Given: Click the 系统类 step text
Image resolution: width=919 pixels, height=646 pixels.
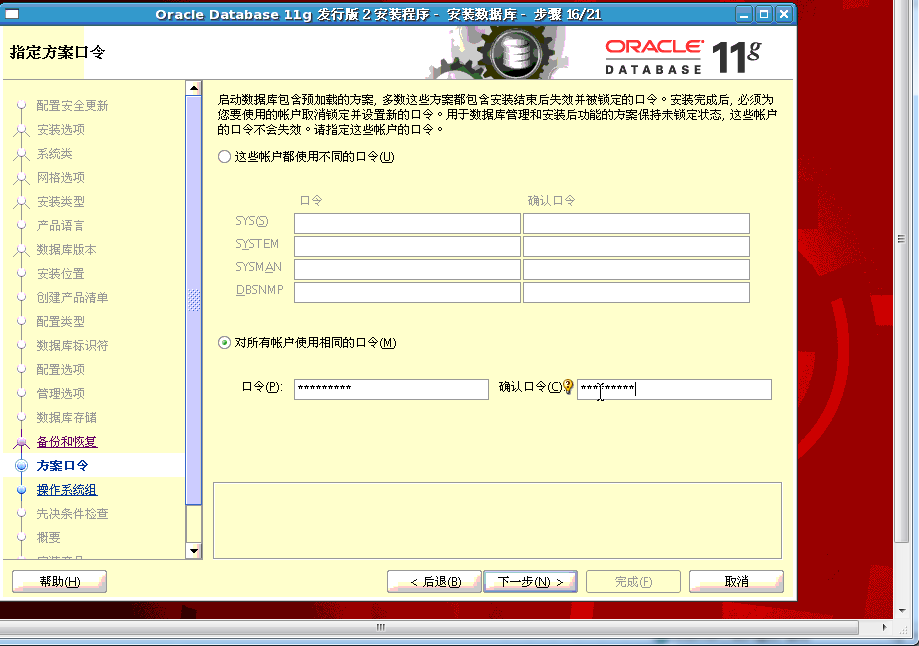Looking at the screenshot, I should [55, 154].
